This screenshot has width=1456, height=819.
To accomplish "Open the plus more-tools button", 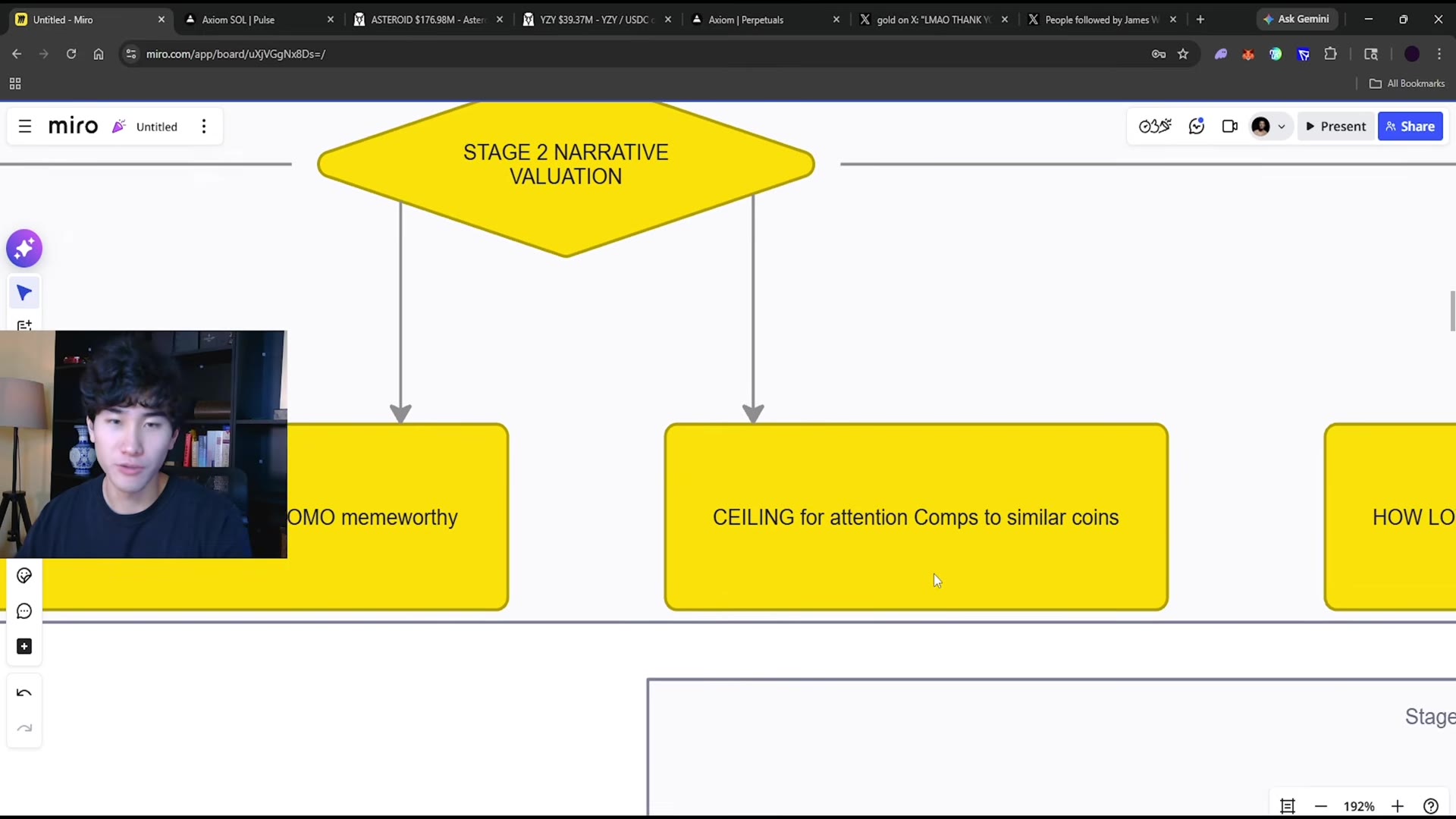I will [24, 646].
